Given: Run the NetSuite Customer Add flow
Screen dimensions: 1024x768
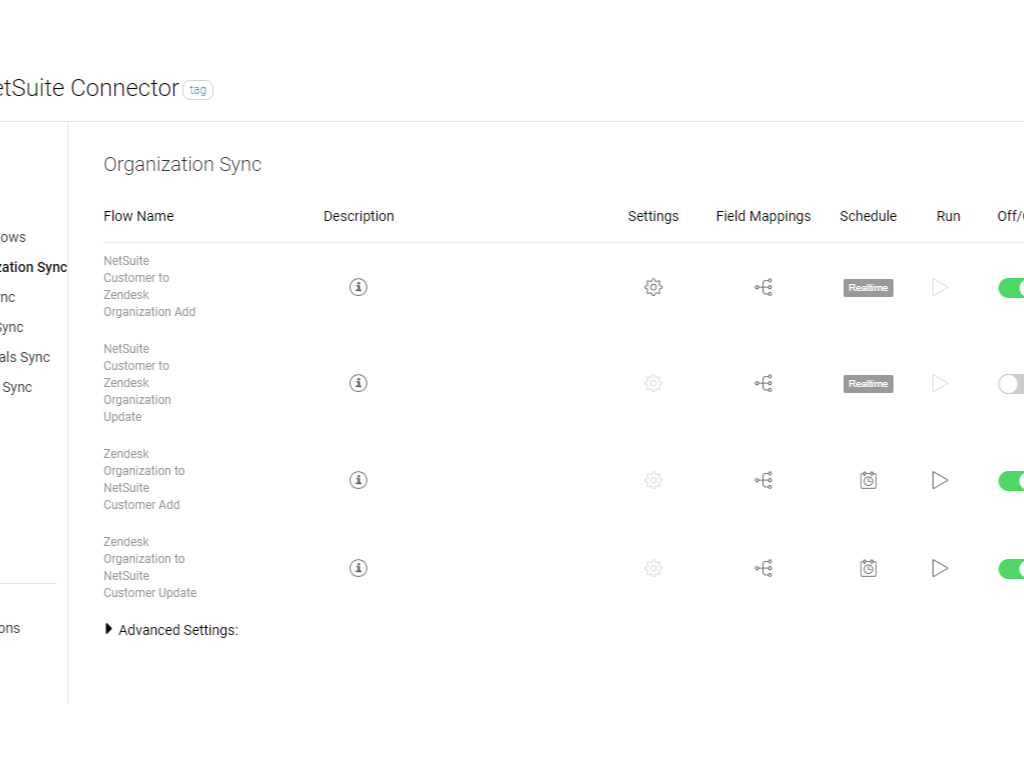Looking at the screenshot, I should 940,480.
